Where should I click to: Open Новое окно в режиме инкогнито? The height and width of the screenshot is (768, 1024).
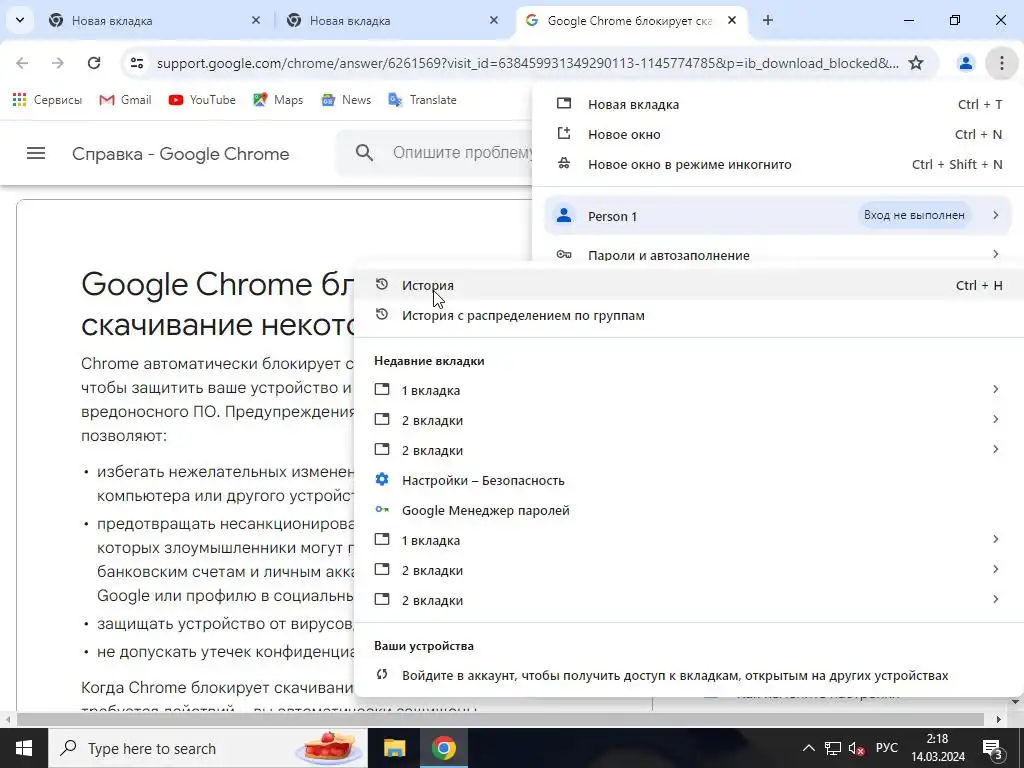pyautogui.click(x=778, y=165)
